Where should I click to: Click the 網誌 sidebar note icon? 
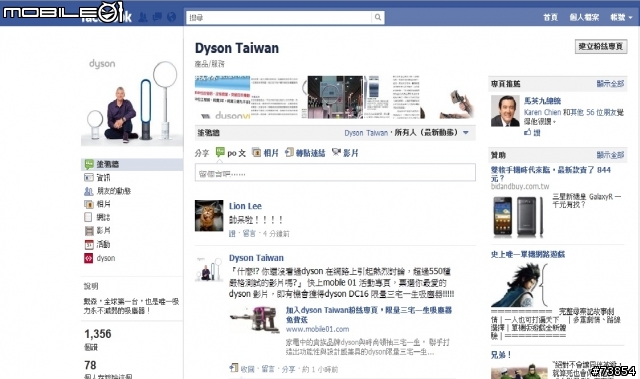[x=89, y=217]
